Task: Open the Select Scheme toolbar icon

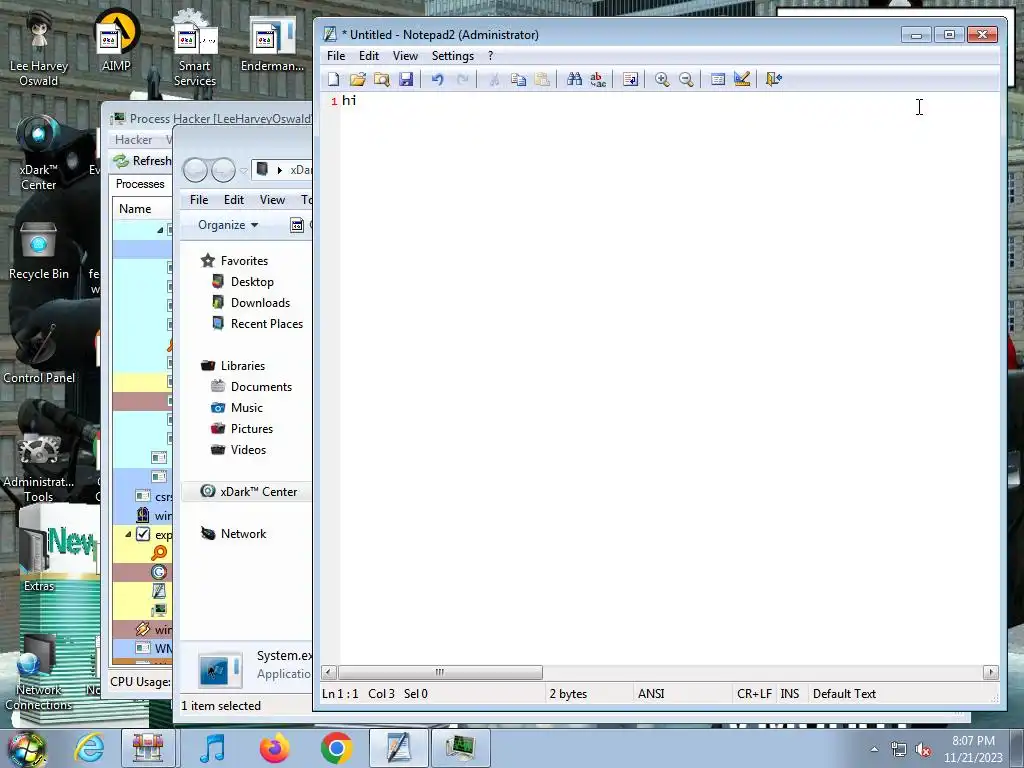Action: click(x=718, y=80)
